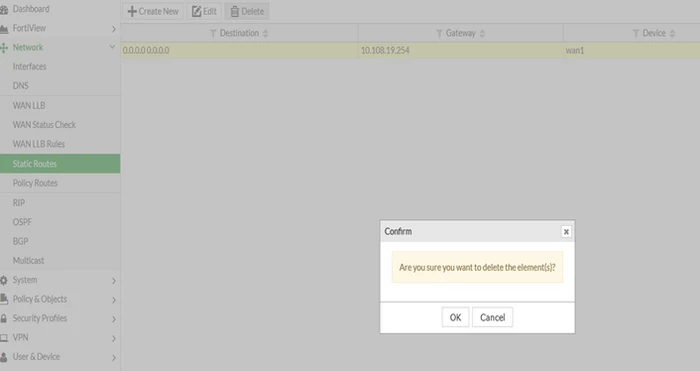
Task: Click the Destination column filter icon
Action: (x=213, y=33)
